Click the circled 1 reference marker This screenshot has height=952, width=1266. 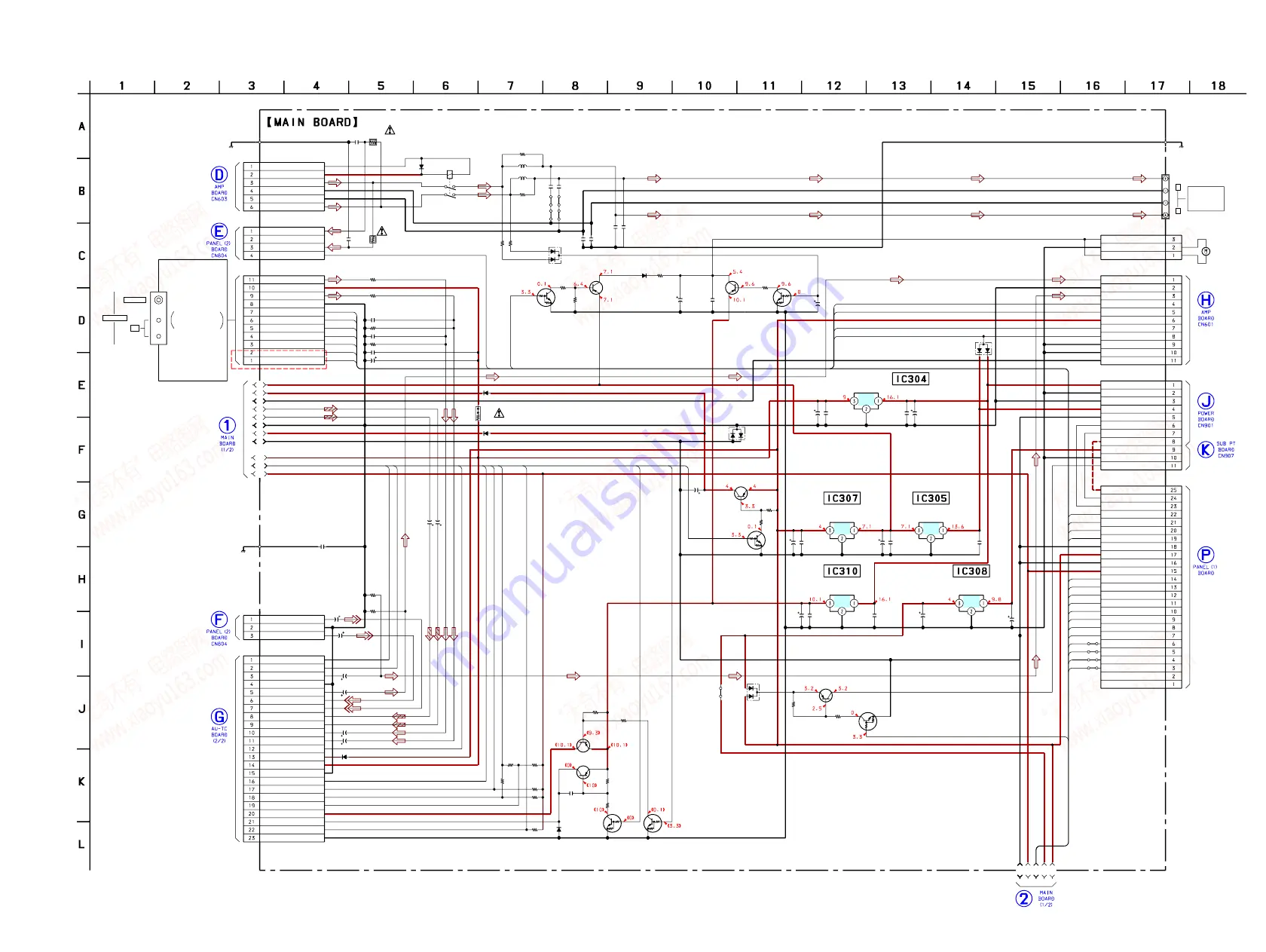[x=227, y=426]
